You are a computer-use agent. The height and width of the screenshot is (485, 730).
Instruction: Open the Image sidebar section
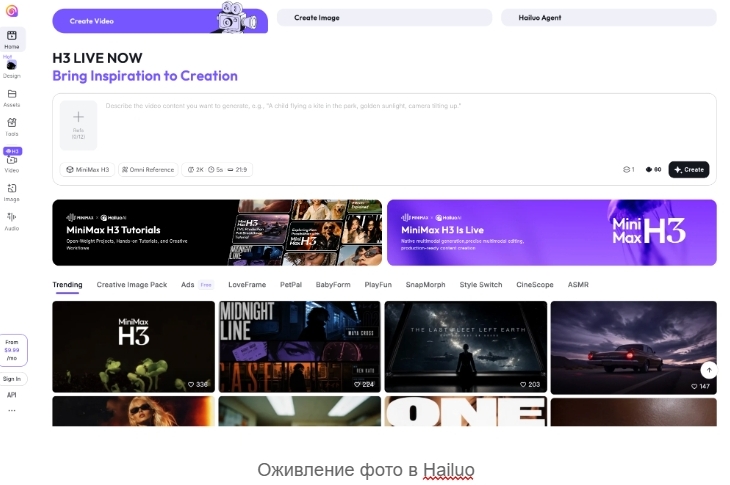[12, 192]
